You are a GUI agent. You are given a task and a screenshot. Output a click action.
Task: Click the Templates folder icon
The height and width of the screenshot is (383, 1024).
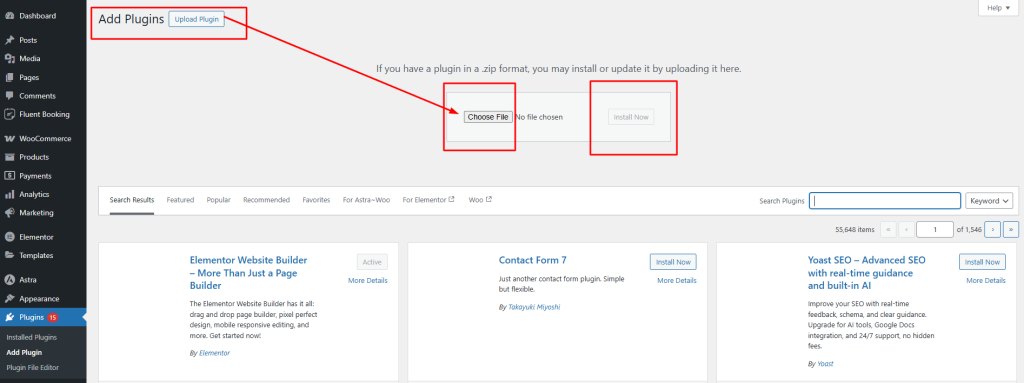(x=10, y=256)
